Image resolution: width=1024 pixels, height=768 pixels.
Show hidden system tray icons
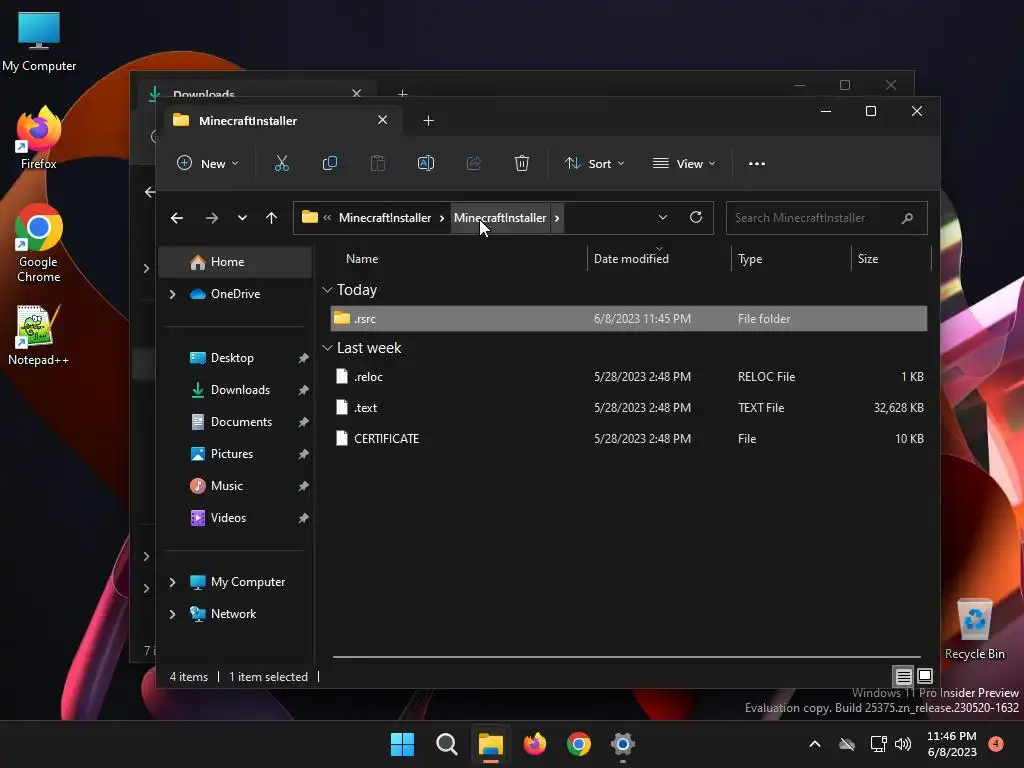[814, 744]
